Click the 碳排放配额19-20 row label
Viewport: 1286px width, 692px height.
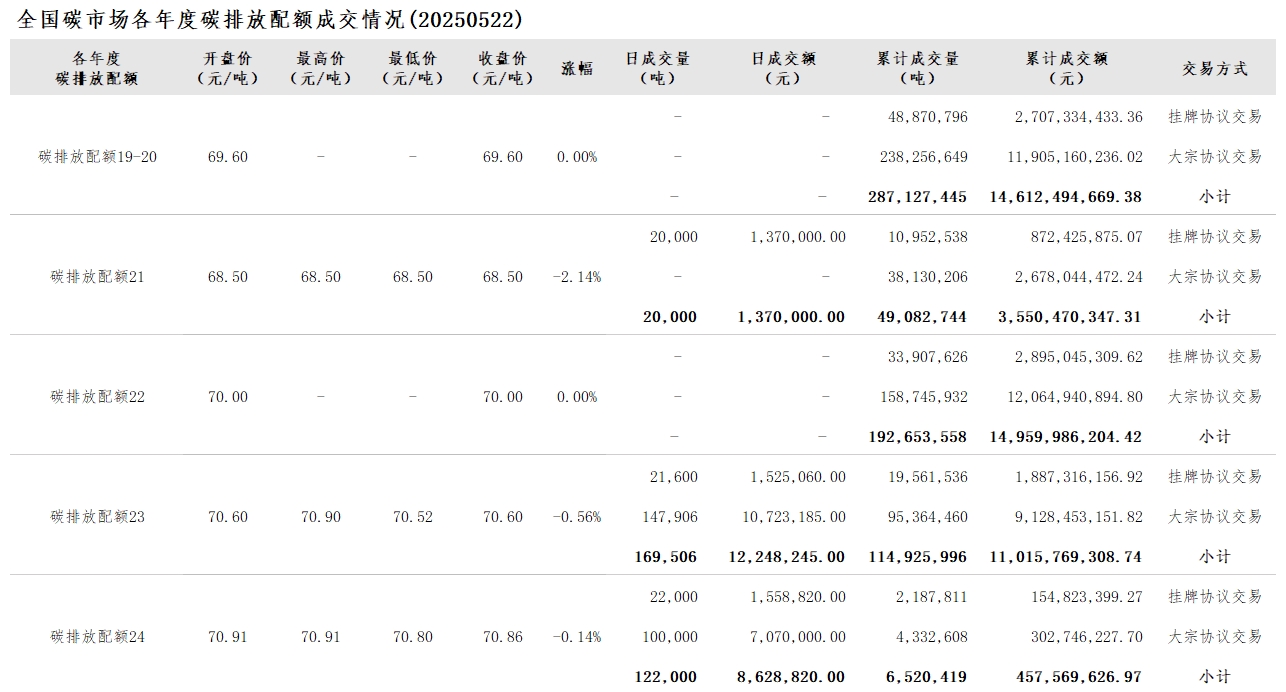click(98, 157)
